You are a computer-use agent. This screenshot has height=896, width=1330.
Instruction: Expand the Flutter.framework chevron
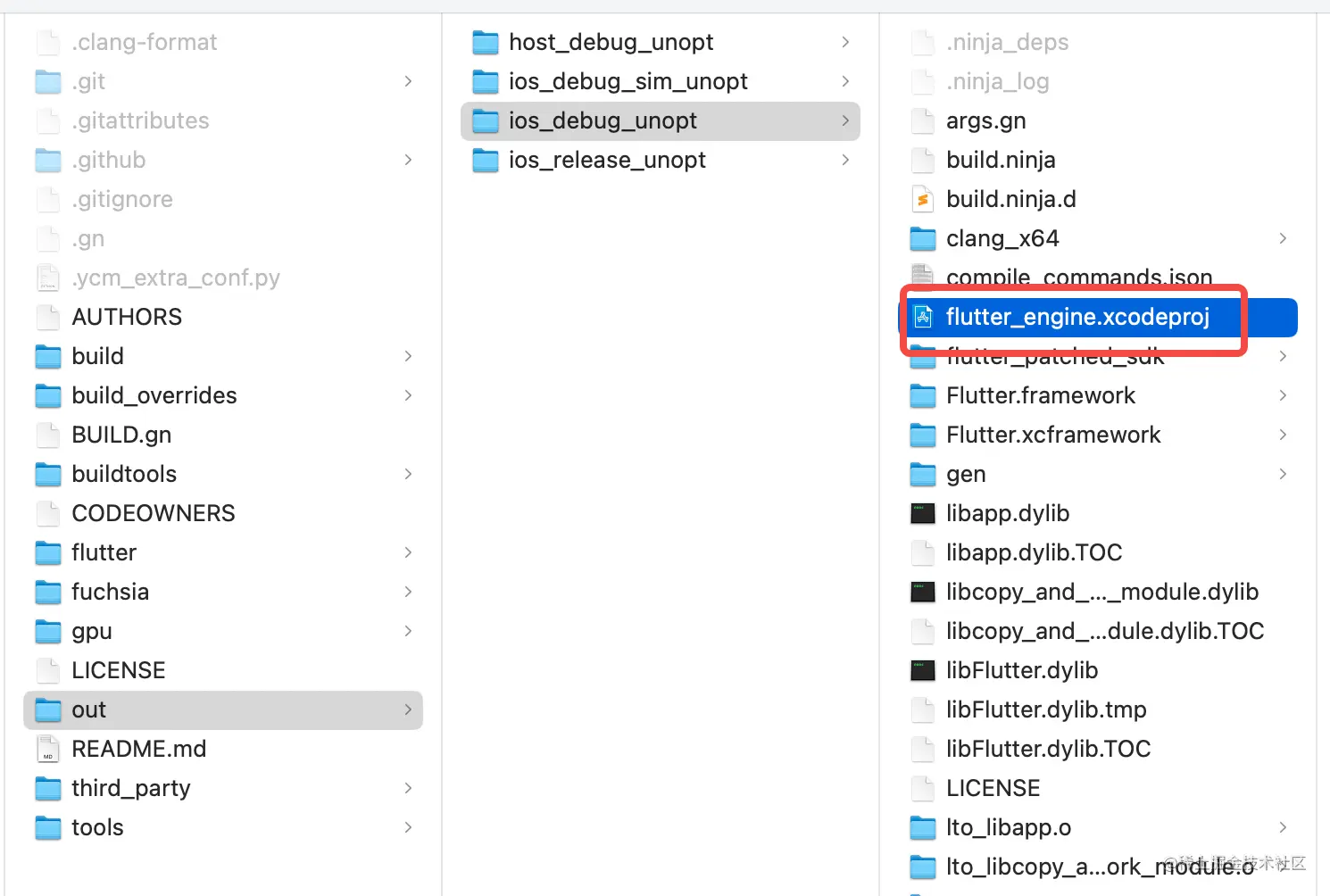click(x=1283, y=395)
